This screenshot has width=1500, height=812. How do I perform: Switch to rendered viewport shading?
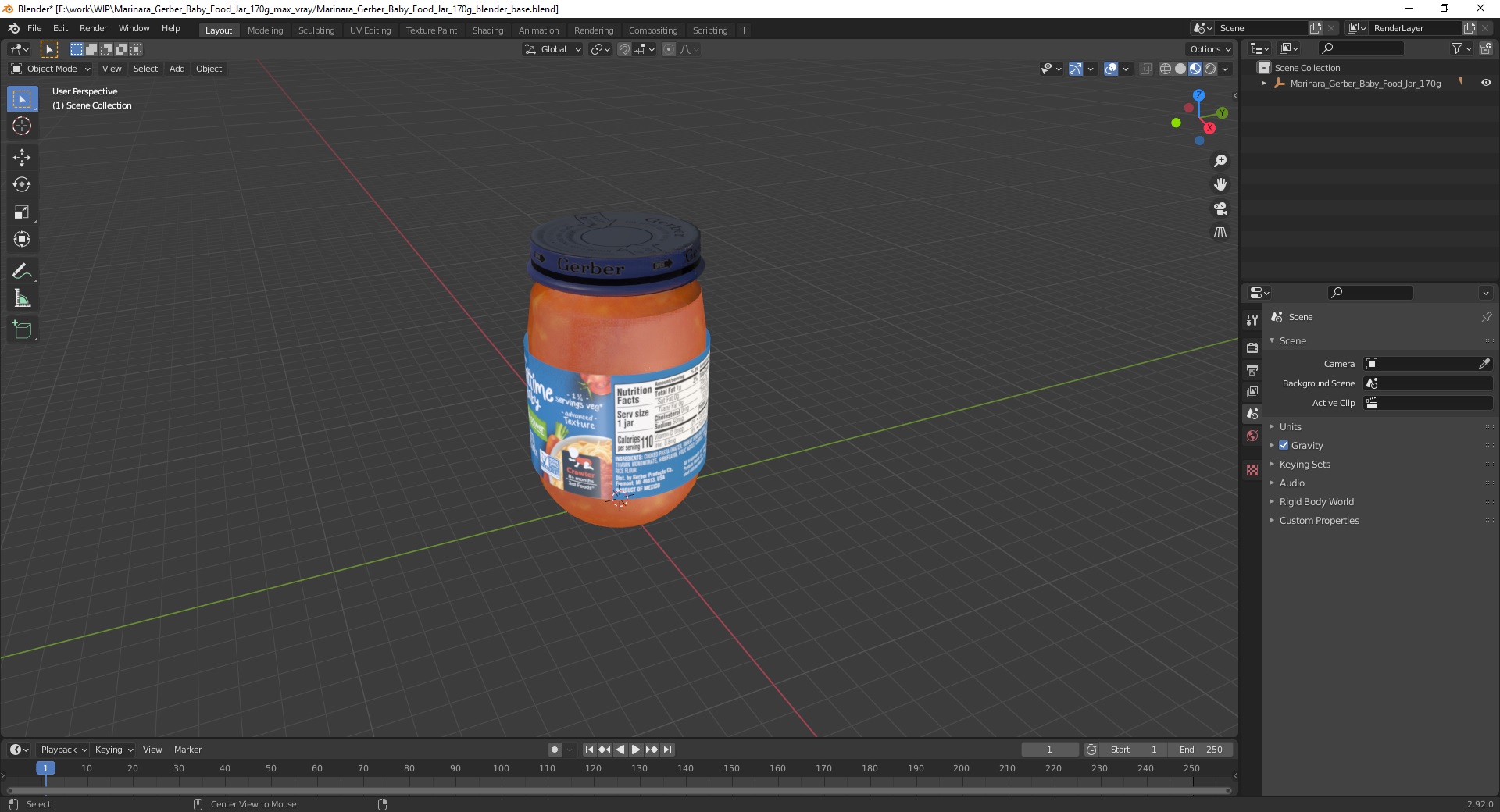1210,69
